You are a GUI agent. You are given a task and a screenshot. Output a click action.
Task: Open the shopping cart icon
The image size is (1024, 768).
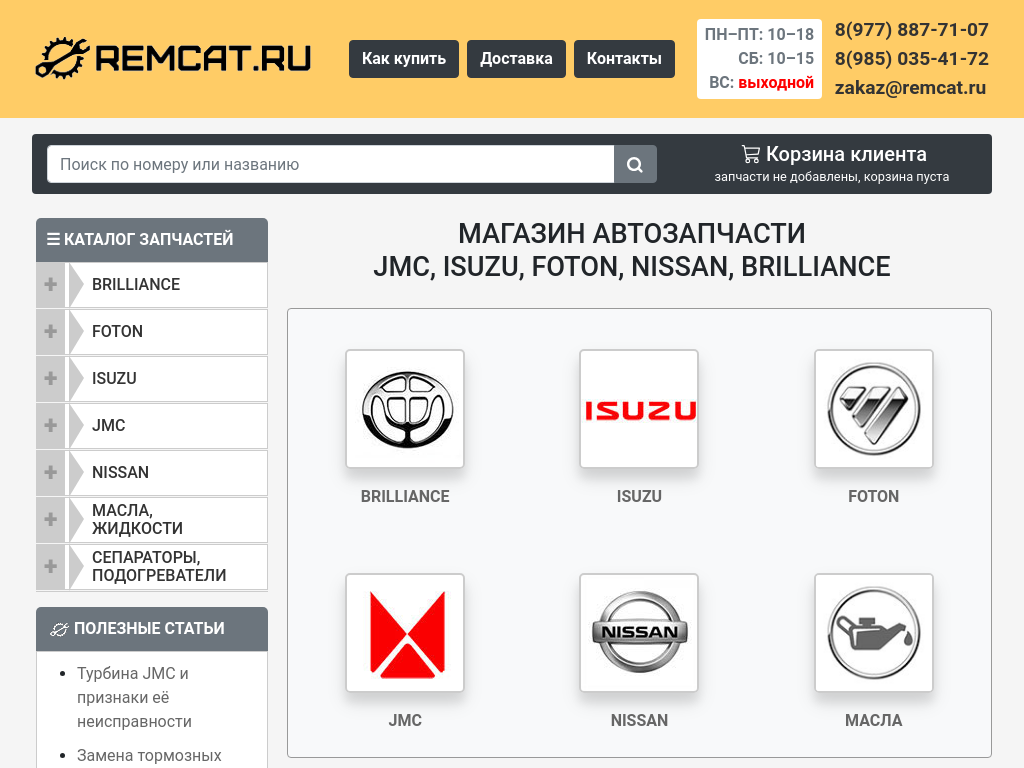point(751,154)
